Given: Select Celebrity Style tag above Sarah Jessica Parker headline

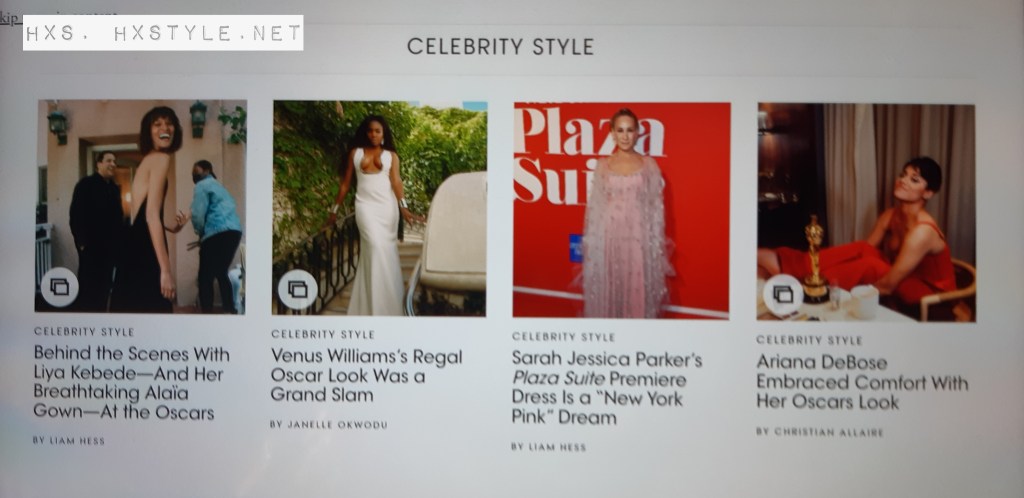Looking at the screenshot, I should click(x=564, y=337).
